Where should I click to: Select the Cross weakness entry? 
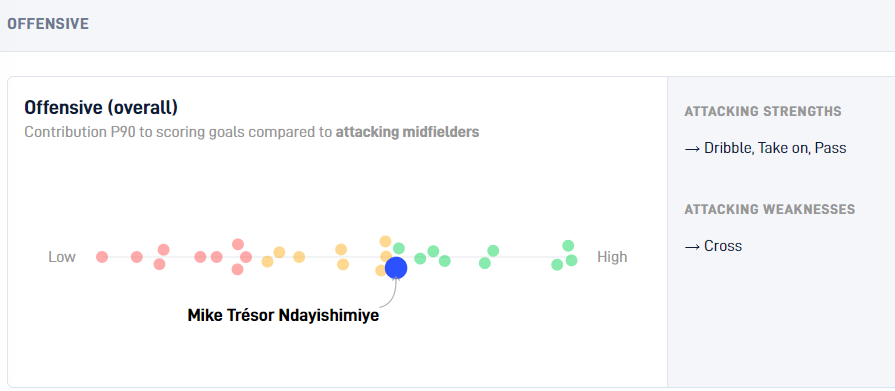tap(713, 246)
